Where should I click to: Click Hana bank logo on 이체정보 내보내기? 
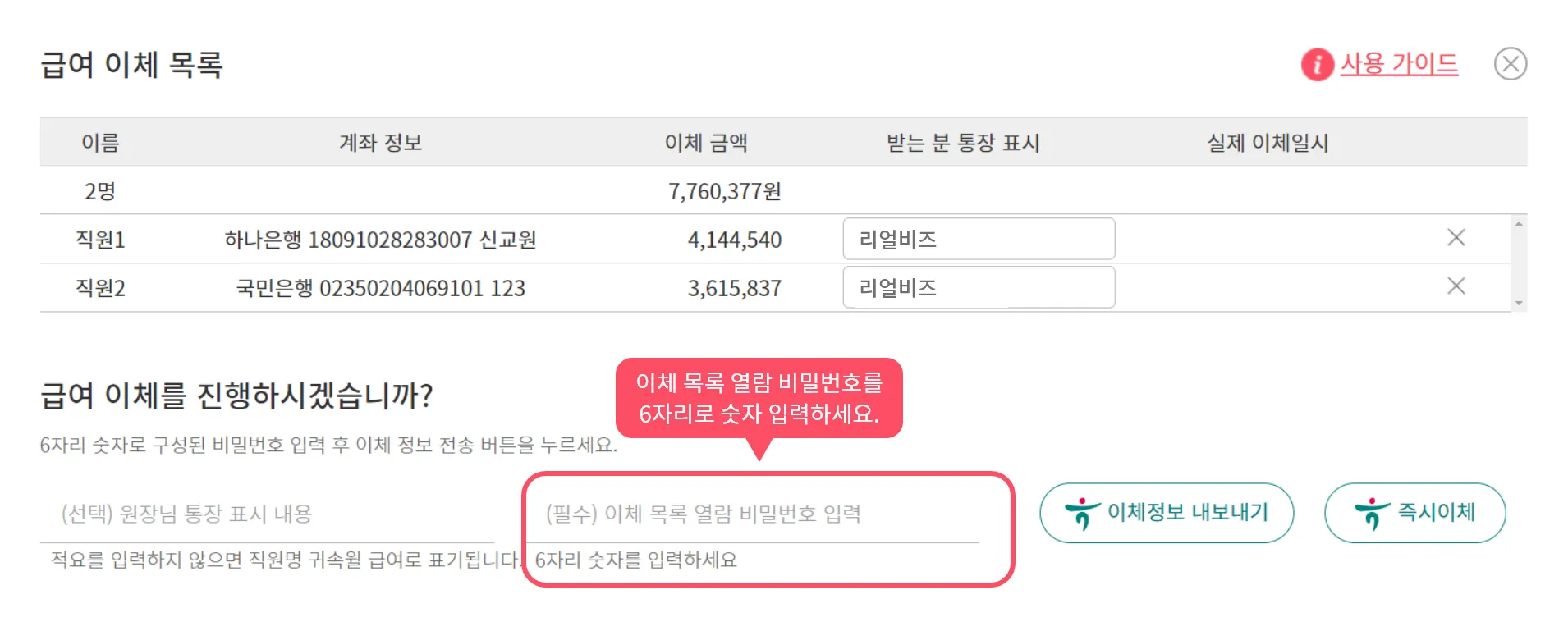[1082, 514]
